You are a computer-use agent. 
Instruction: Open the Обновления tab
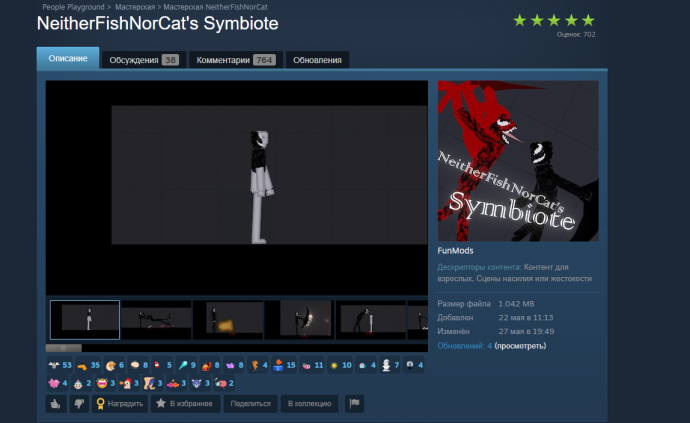point(317,60)
